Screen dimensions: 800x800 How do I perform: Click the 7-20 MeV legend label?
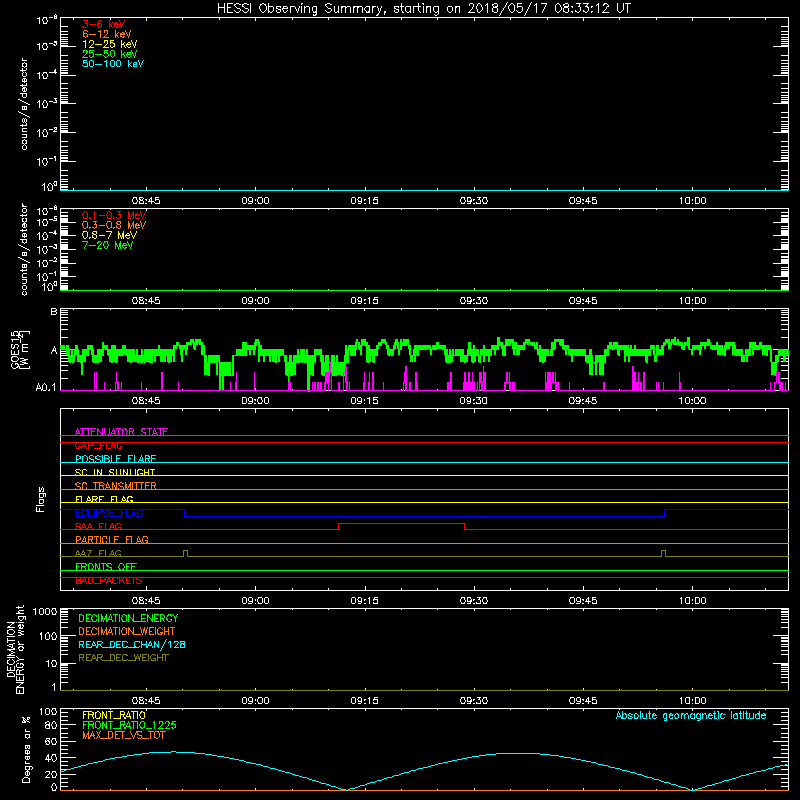108,245
